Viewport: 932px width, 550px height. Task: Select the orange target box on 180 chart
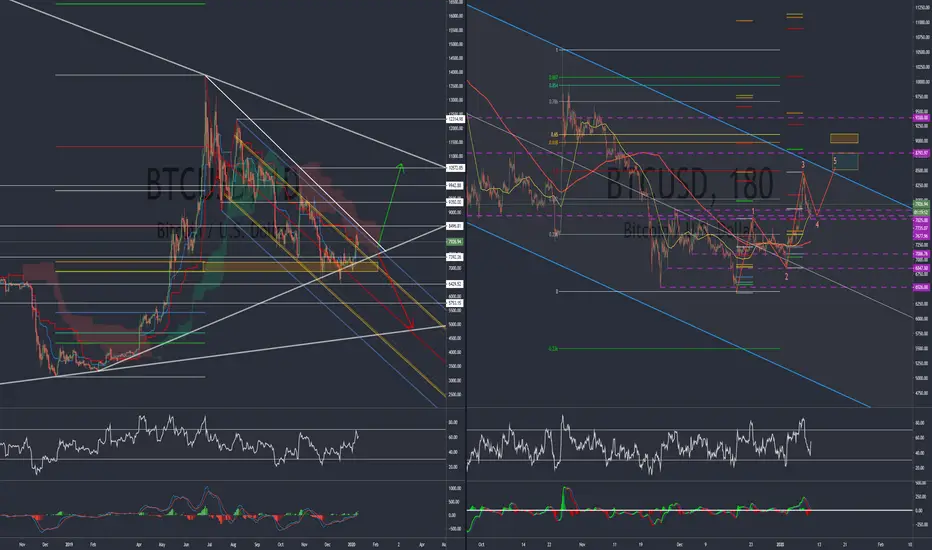coord(844,139)
